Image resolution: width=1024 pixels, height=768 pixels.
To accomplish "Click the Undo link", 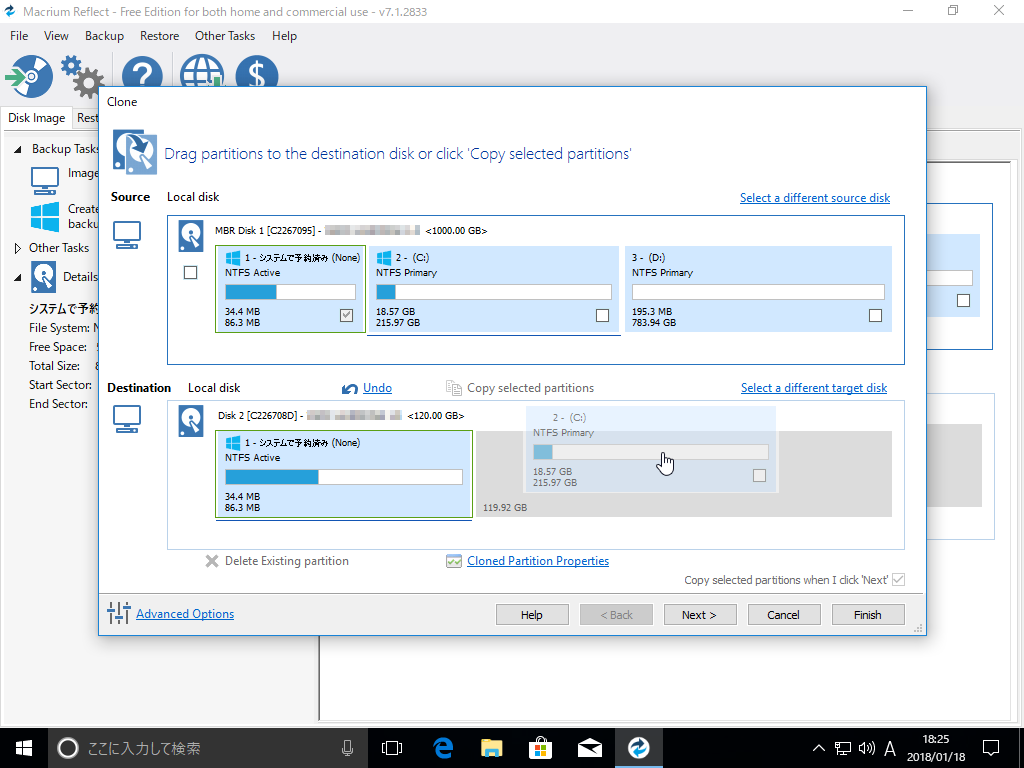I will (377, 388).
